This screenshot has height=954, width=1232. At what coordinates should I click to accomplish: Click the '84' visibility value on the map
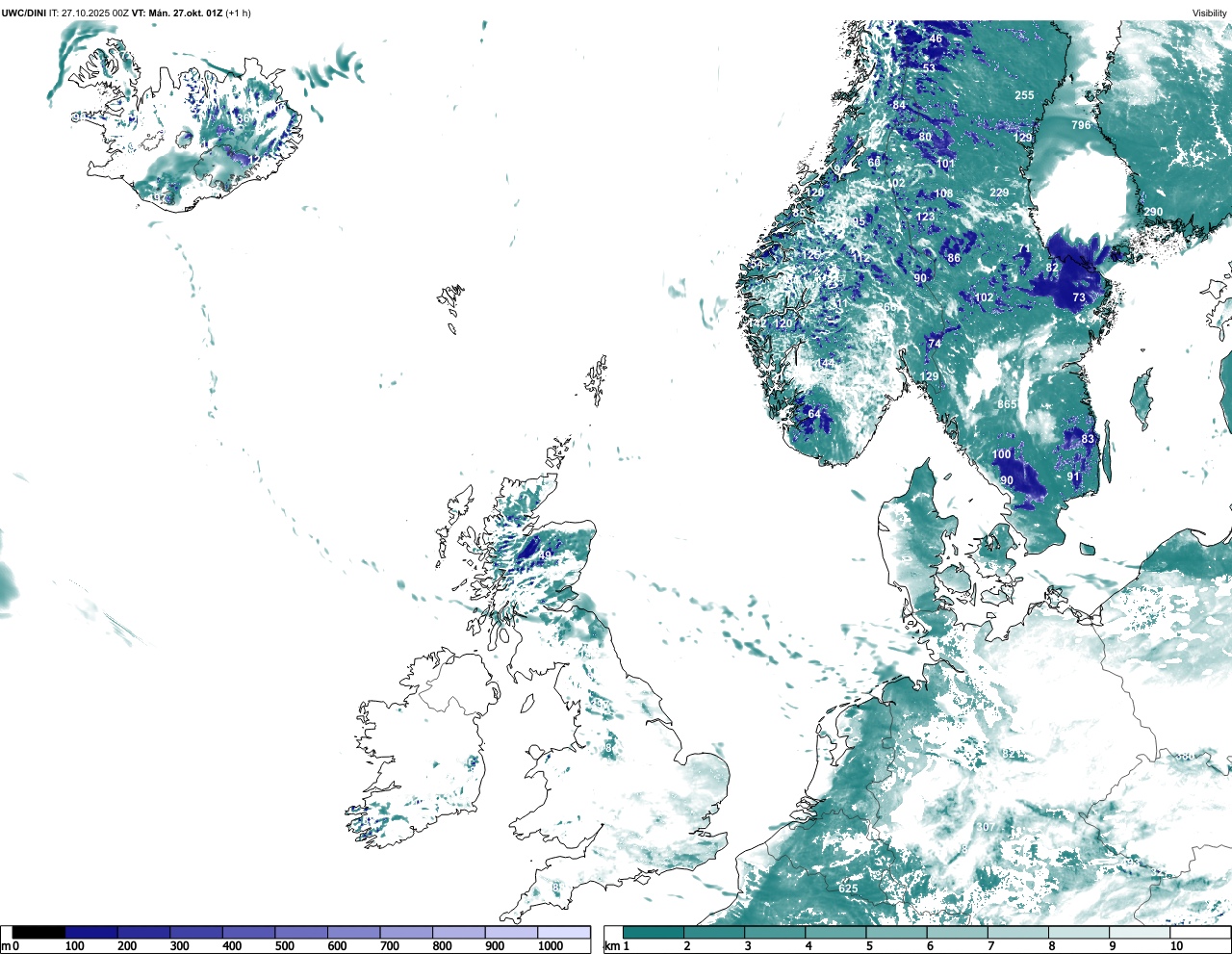(x=899, y=105)
